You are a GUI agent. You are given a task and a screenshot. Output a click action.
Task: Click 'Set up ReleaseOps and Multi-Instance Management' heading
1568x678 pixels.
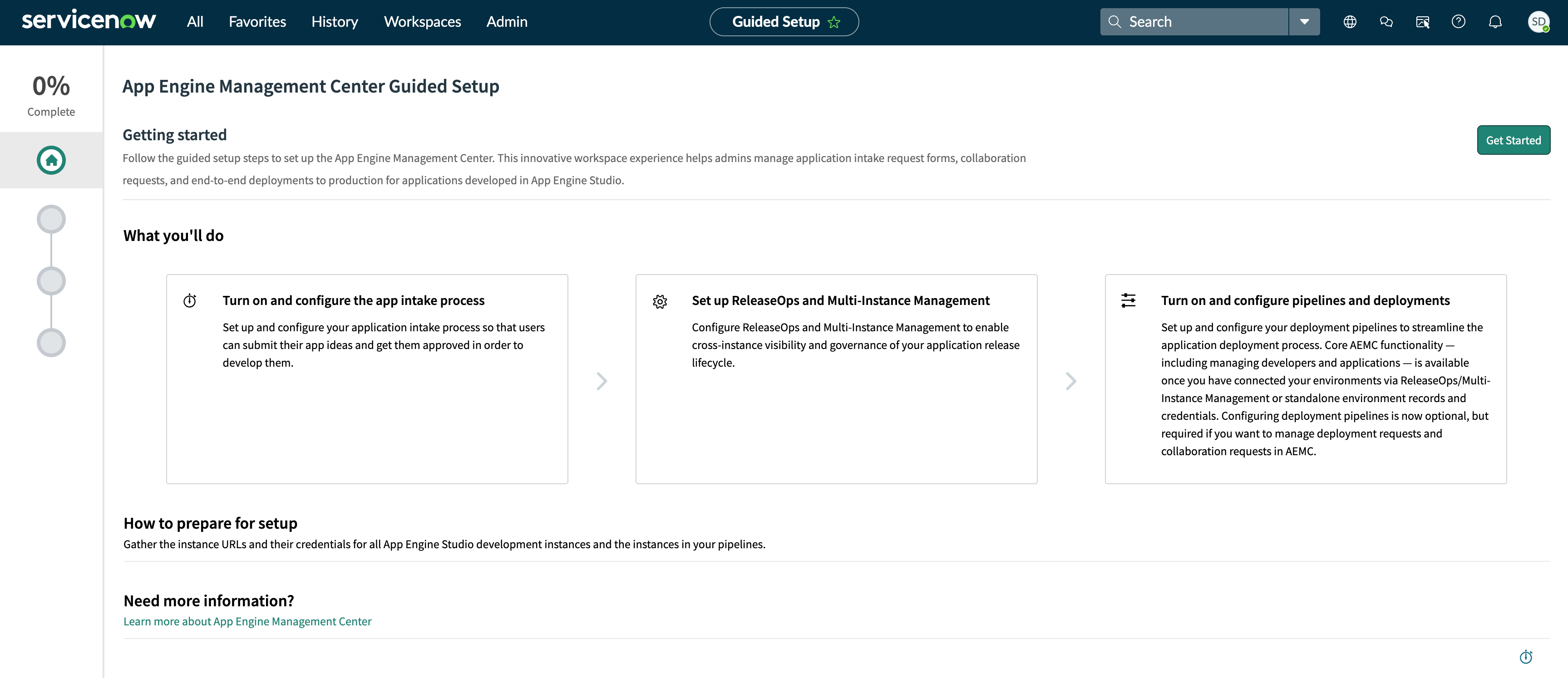(841, 300)
